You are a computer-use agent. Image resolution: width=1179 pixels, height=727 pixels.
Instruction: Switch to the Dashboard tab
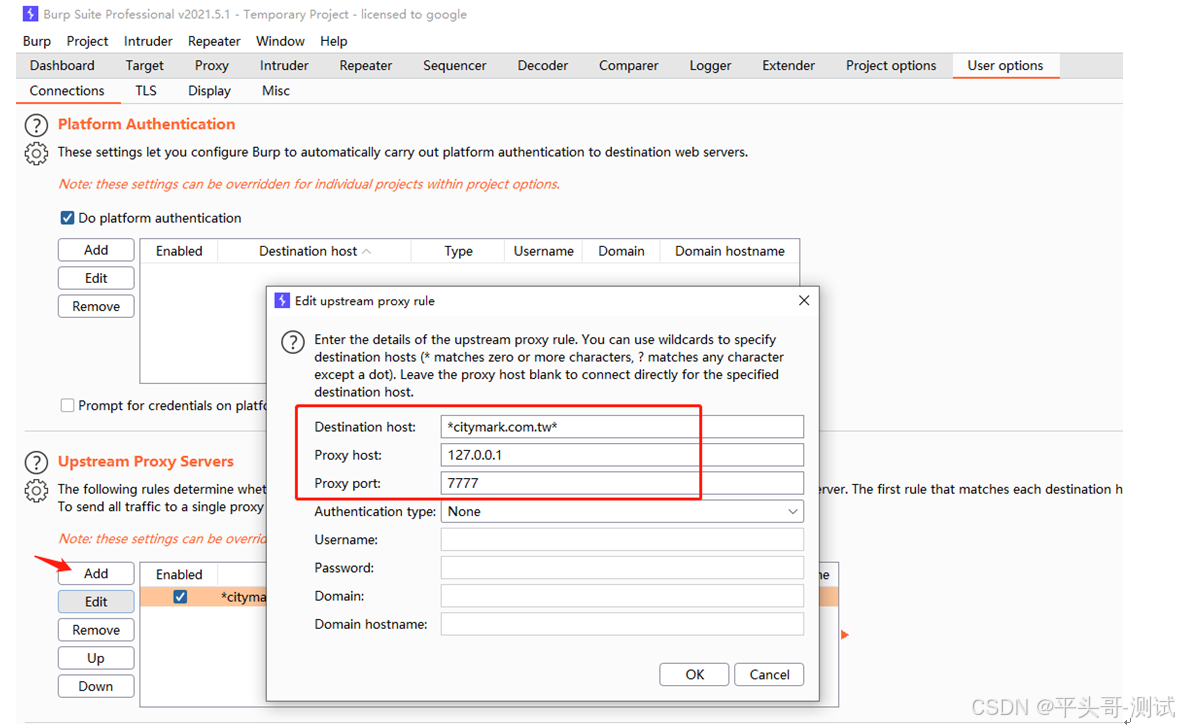(x=62, y=65)
